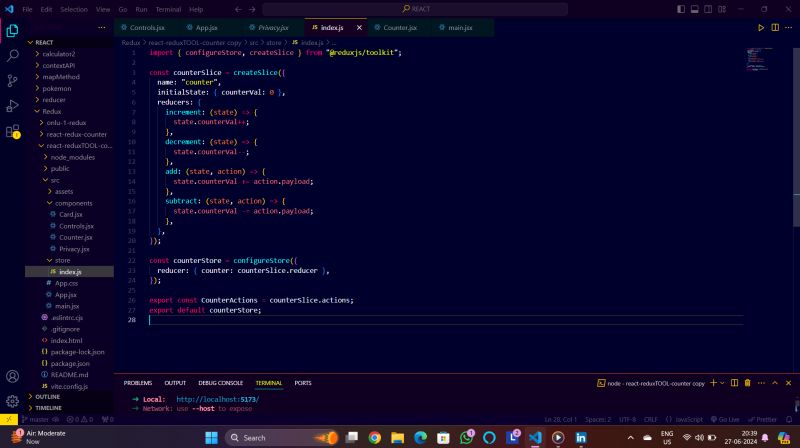Open editor More Actions ellipsis
This screenshot has width=800, height=448.
[788, 28]
